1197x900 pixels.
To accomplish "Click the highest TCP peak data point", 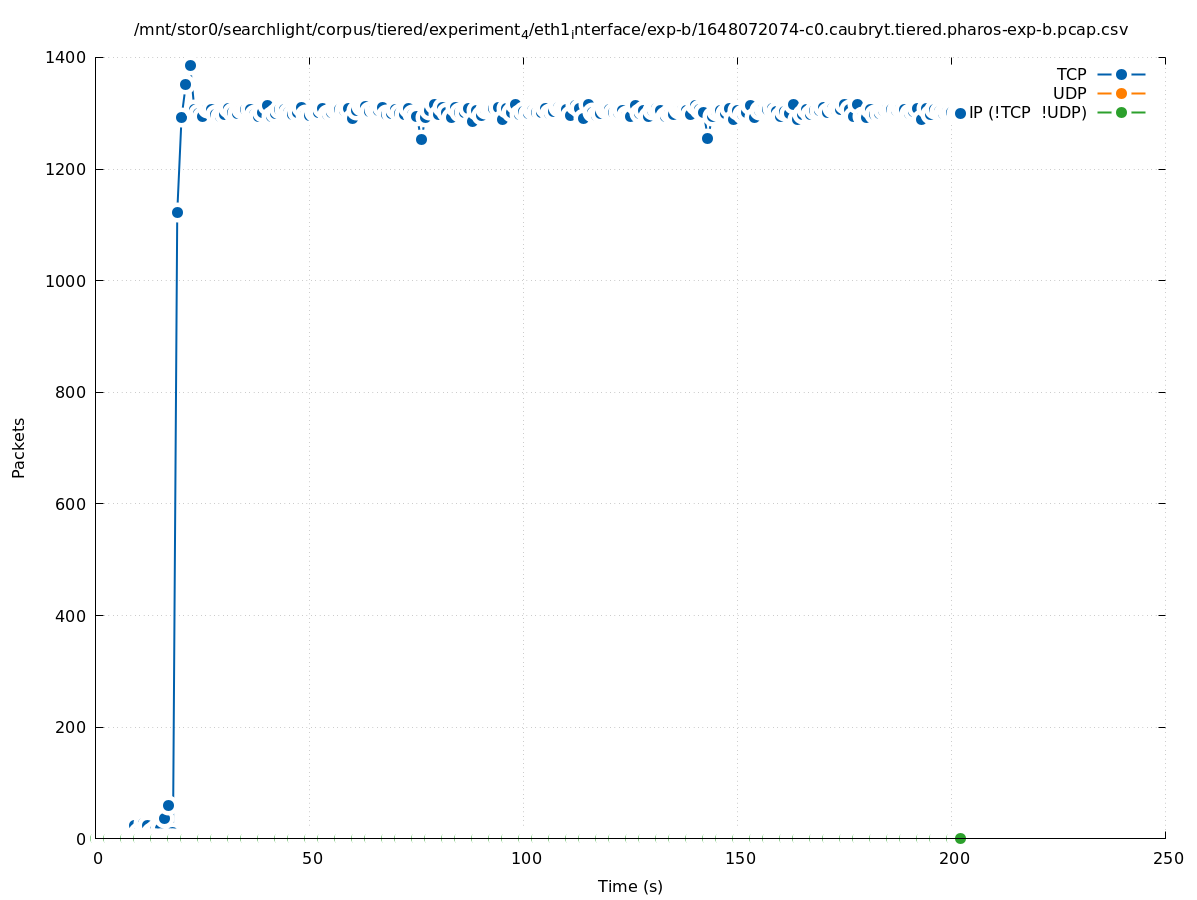I will click(x=190, y=66).
